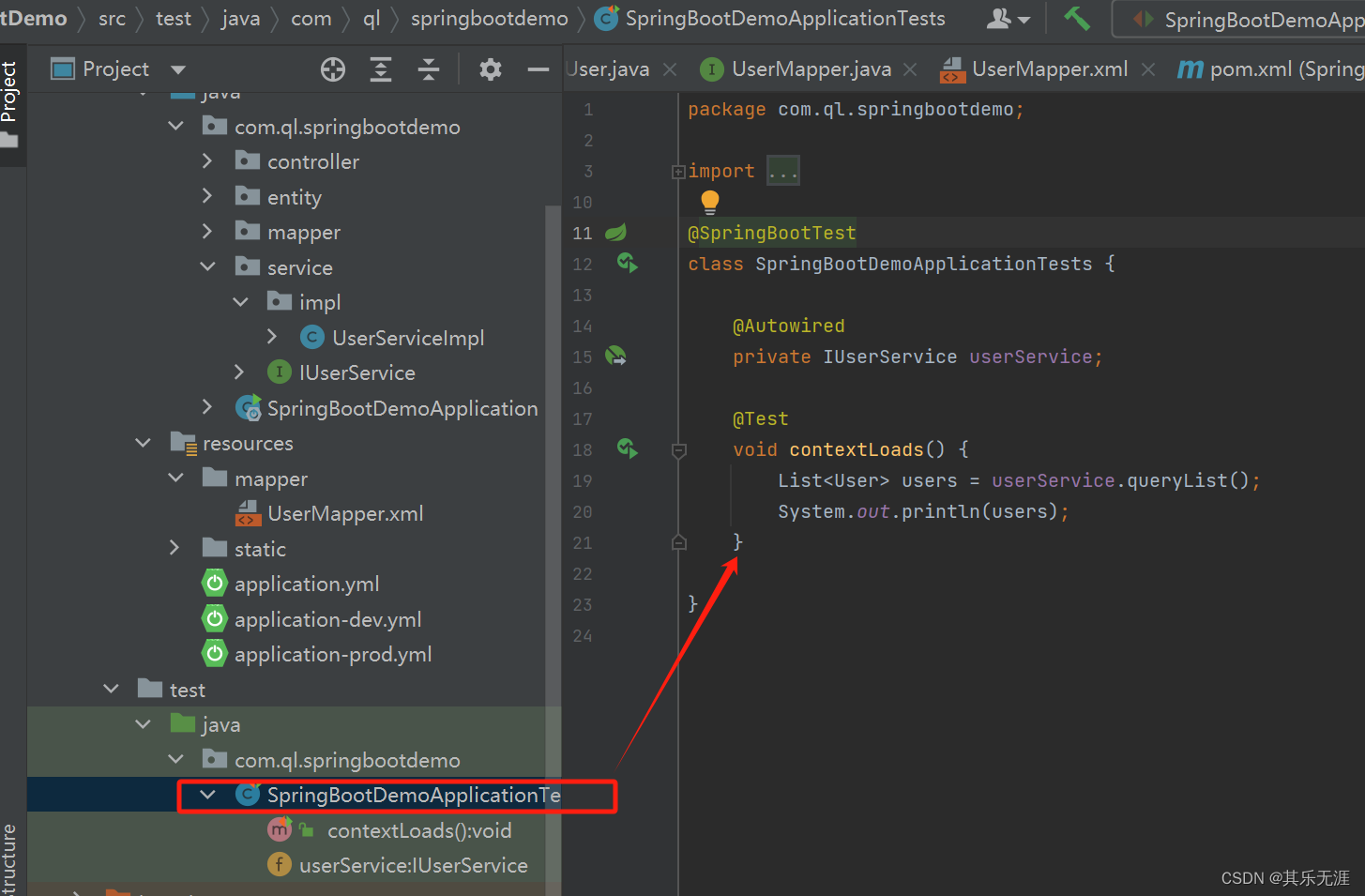Click the run test gutter icon on line 12
Viewport: 1365px width, 896px height.
(627, 264)
